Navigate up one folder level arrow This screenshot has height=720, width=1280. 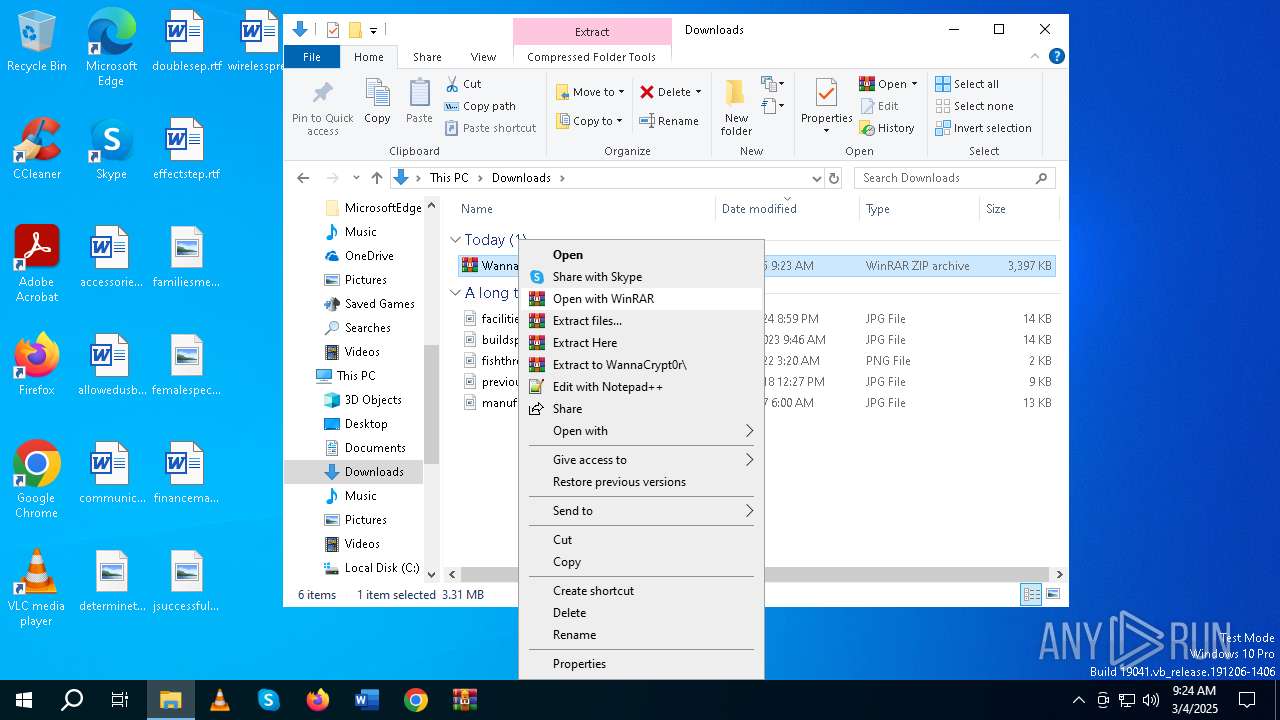pos(376,178)
